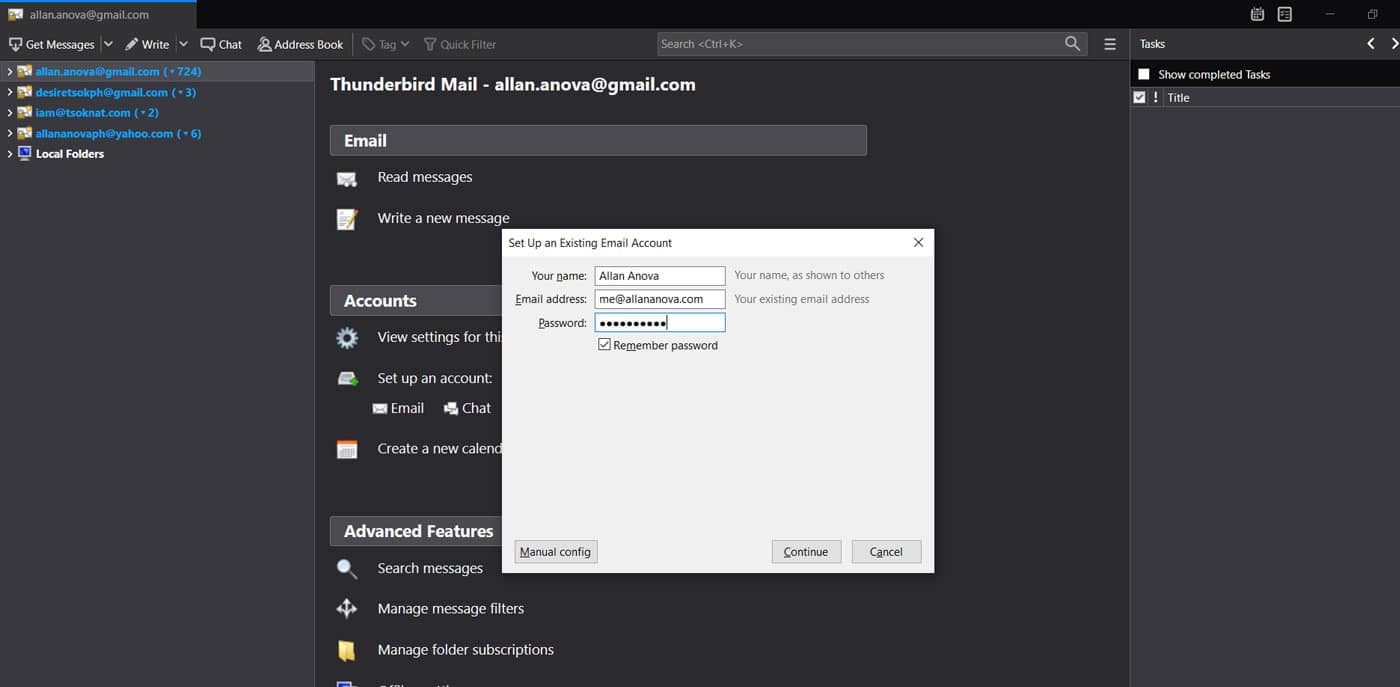Click the Chat account setup link
Viewport: 1400px width, 687px height.
point(467,408)
